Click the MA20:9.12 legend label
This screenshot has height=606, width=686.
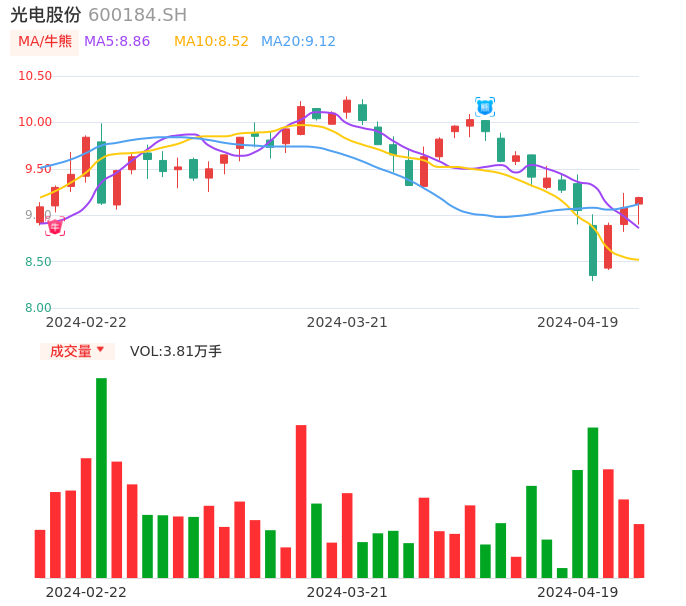point(298,42)
